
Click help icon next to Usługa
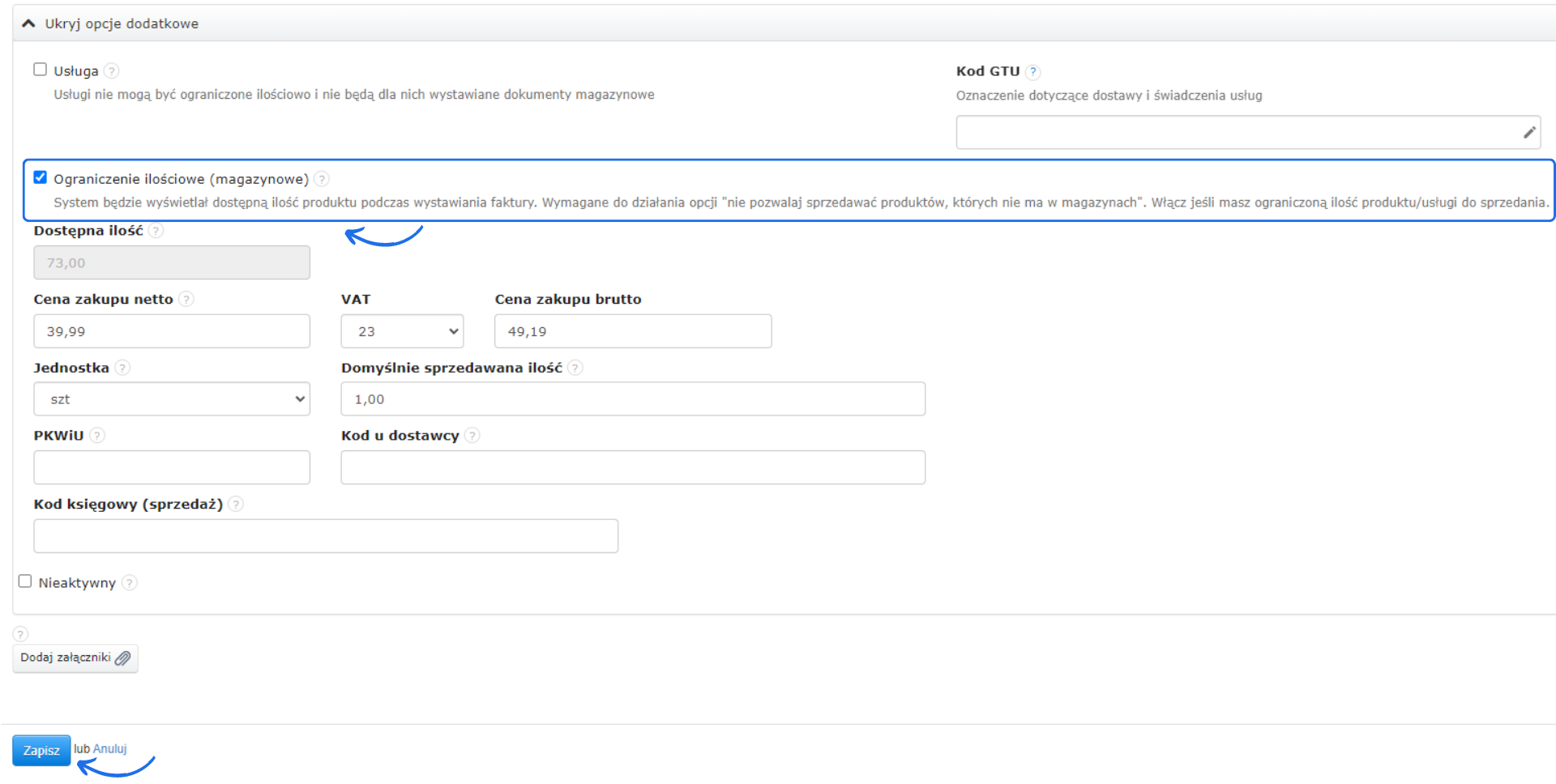(112, 71)
